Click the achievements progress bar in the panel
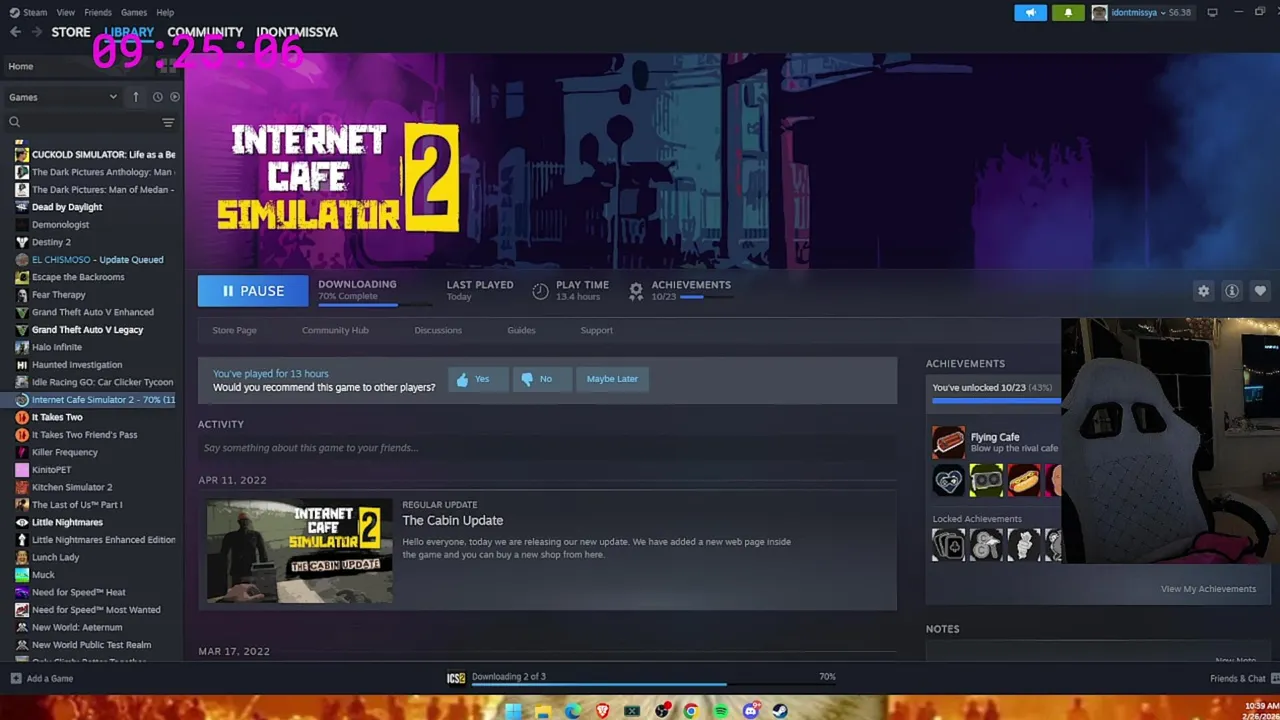1280x720 pixels. pyautogui.click(x=996, y=400)
